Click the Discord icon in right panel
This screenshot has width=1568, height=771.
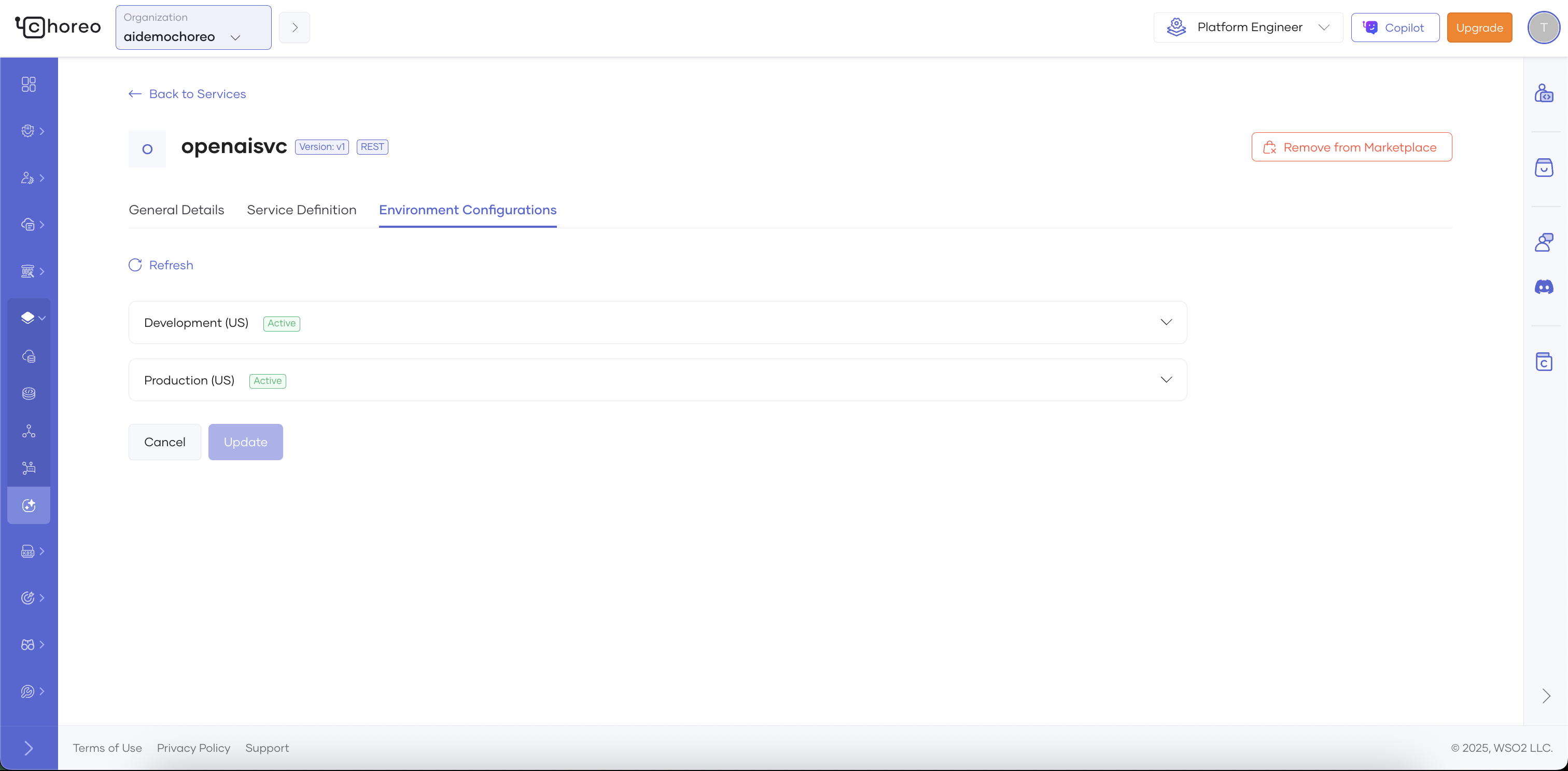coord(1544,287)
